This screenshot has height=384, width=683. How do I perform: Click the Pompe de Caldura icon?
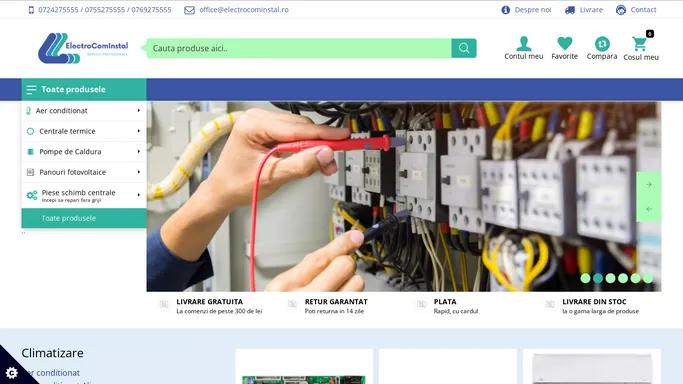(30, 152)
